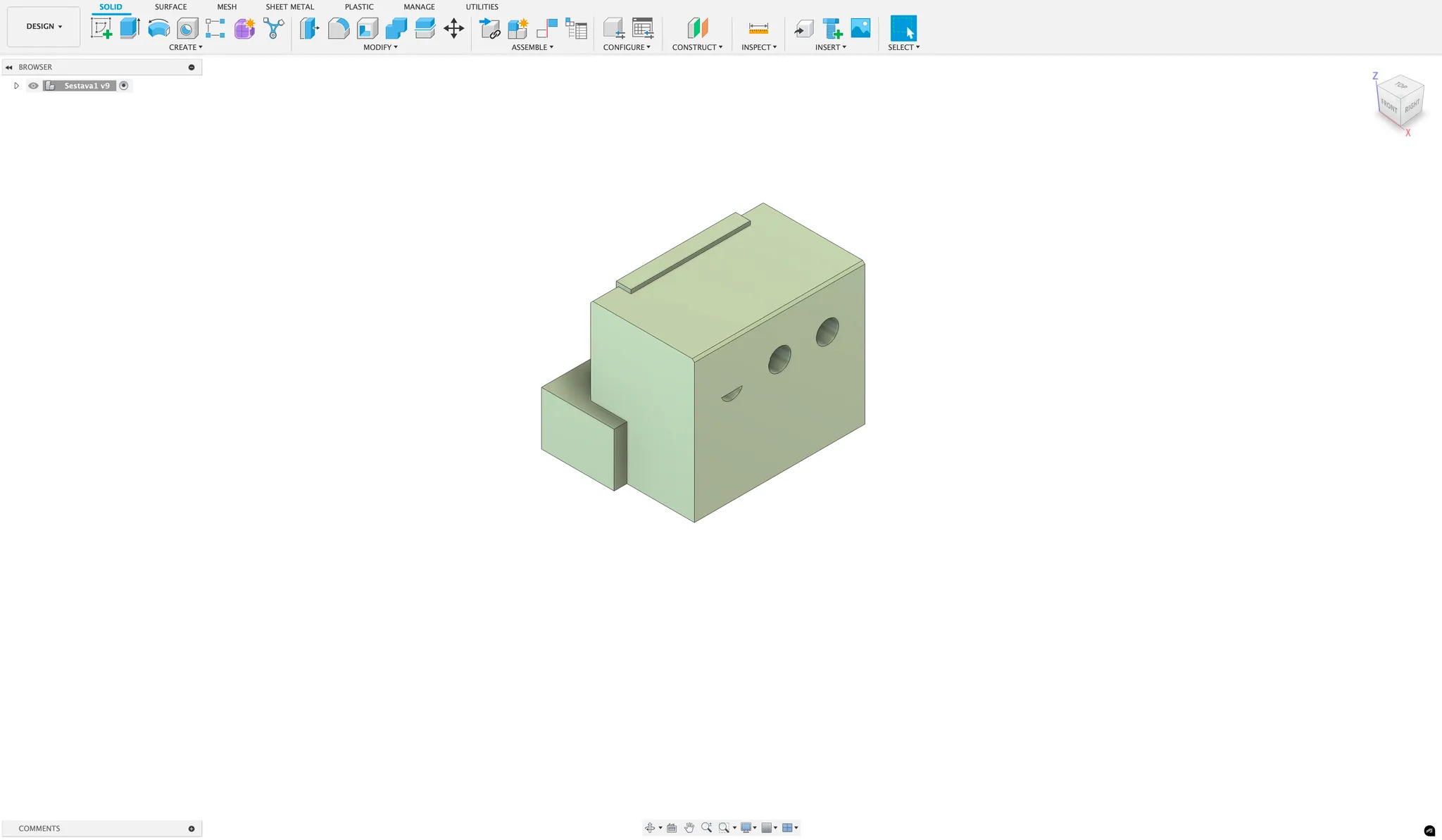This screenshot has width=1442, height=840.
Task: Click the Shell tool icon
Action: pyautogui.click(x=368, y=28)
